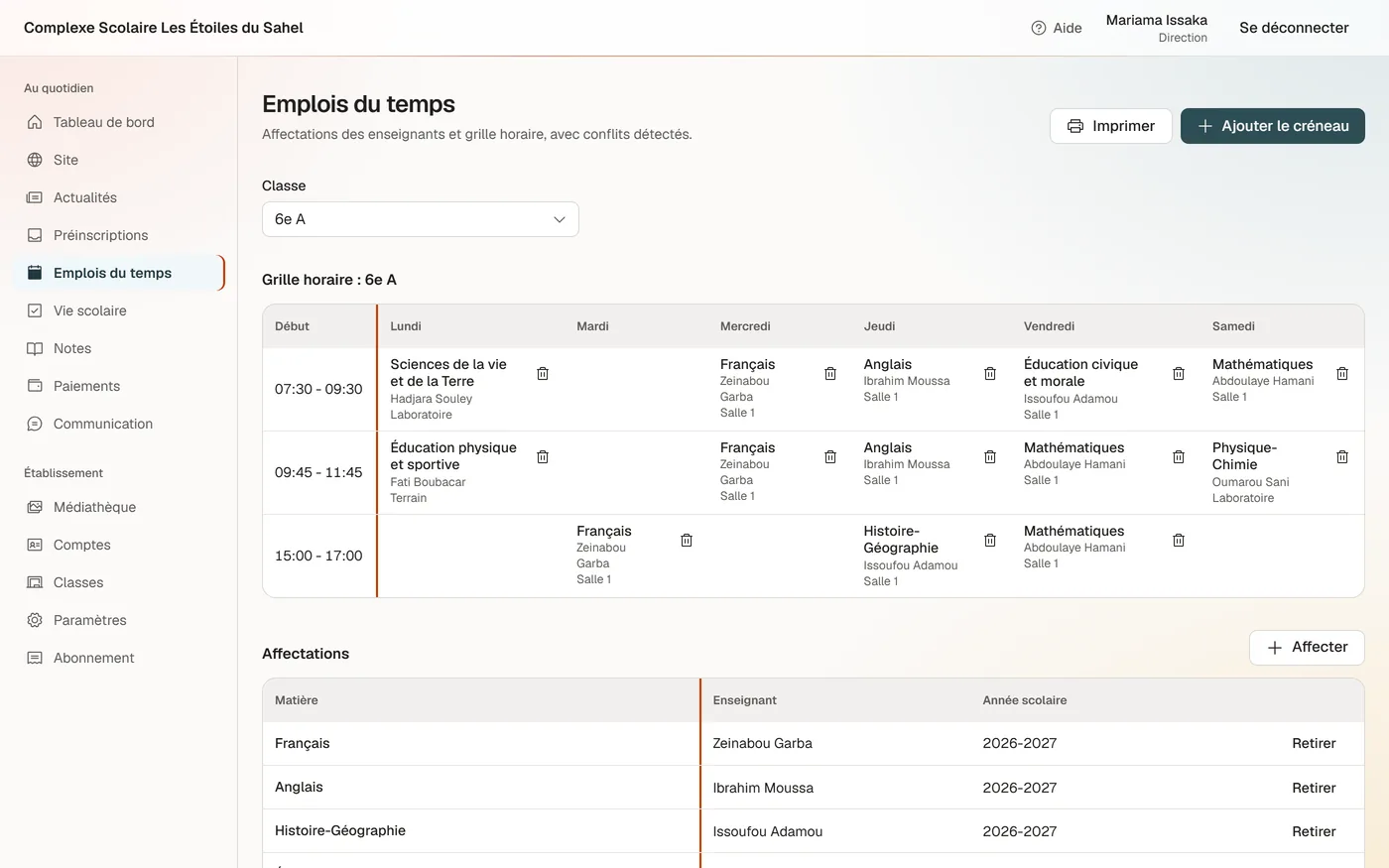Delete the Éducation civique et morale slot

point(1179,374)
